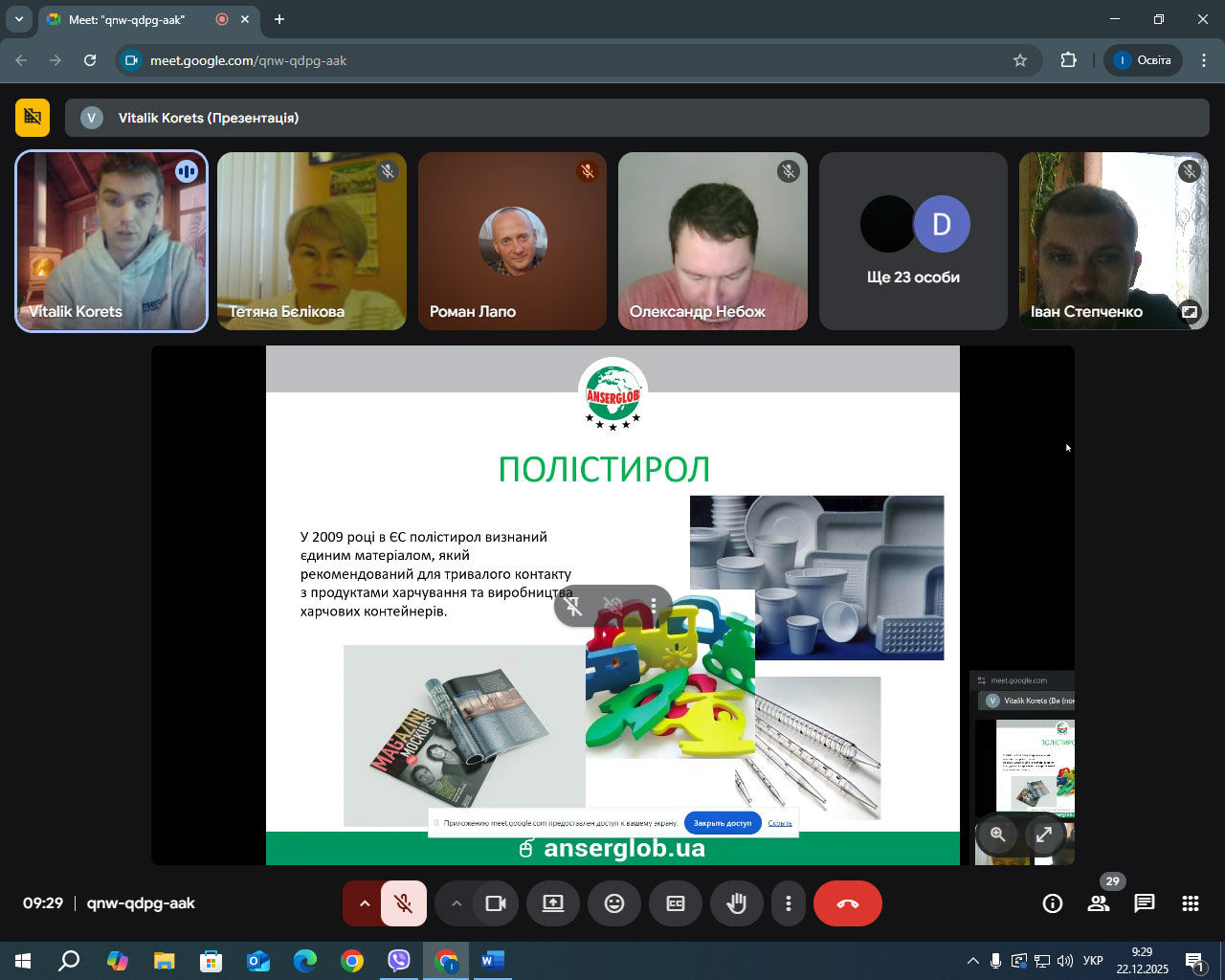Show participants list icon
This screenshot has width=1225, height=980.
pos(1099,903)
